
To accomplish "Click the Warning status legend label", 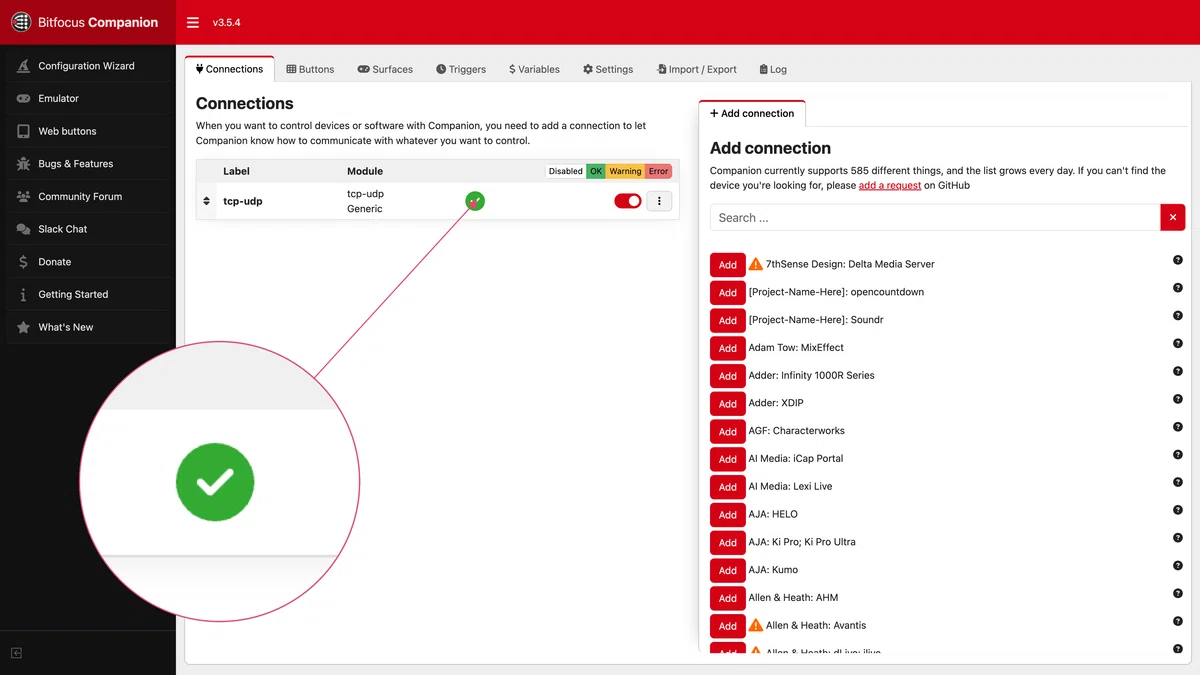I will [625, 171].
